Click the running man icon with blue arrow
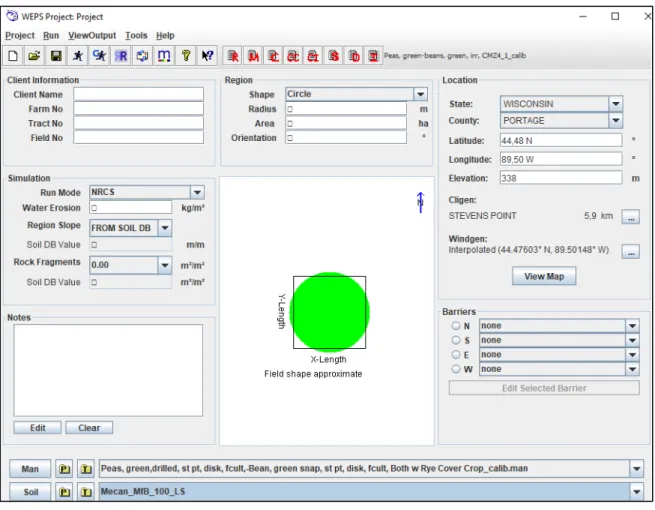The width and height of the screenshot is (655, 510). tap(99, 56)
